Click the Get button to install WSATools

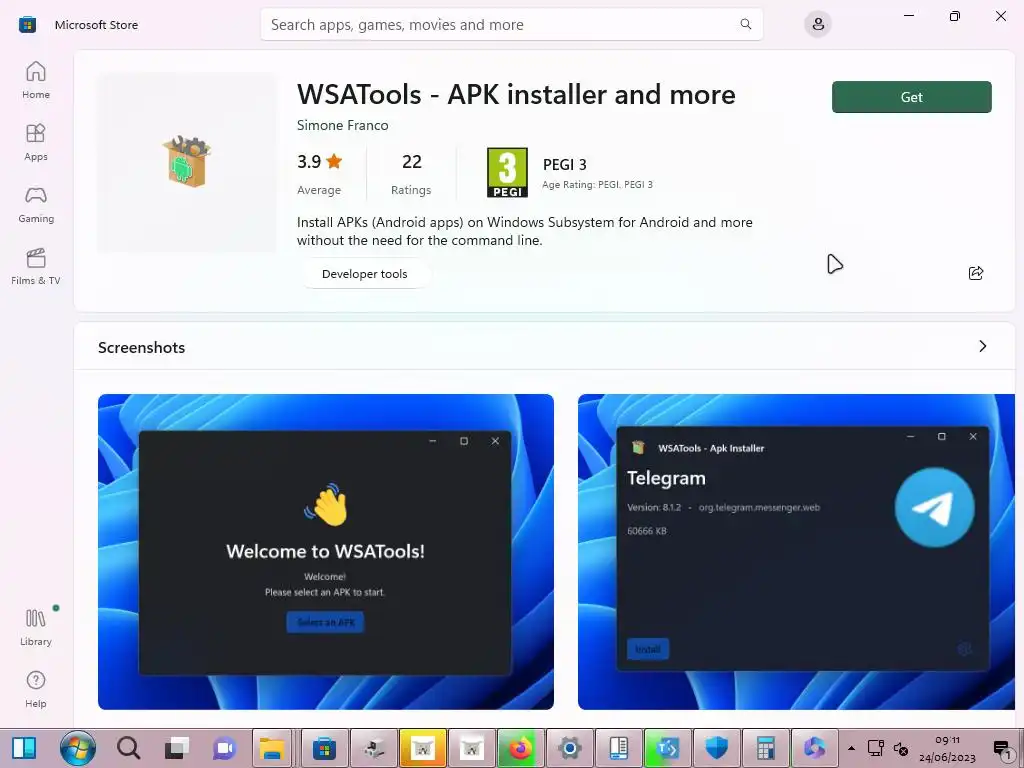[x=912, y=97]
